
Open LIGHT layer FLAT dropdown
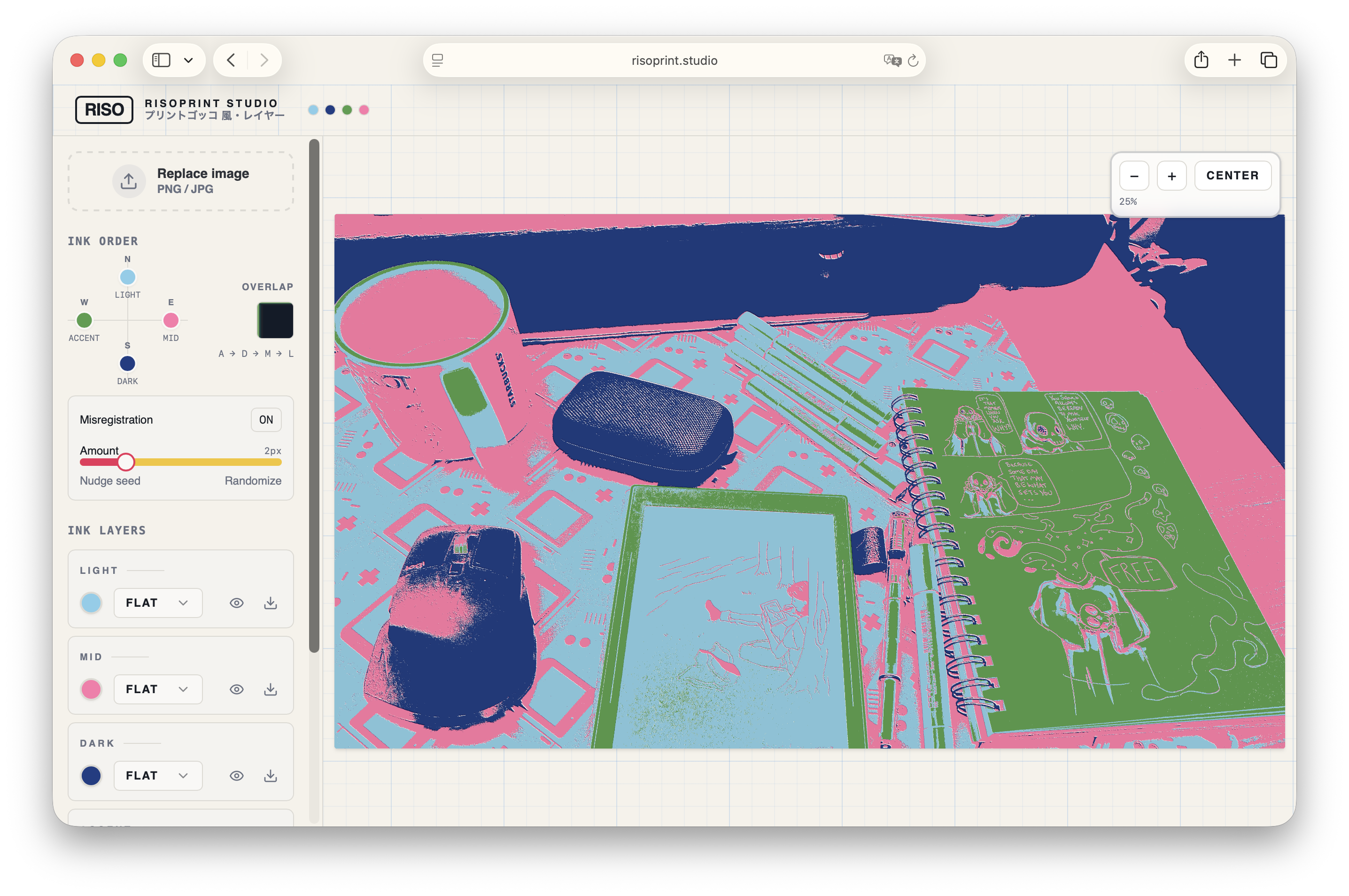pos(158,603)
